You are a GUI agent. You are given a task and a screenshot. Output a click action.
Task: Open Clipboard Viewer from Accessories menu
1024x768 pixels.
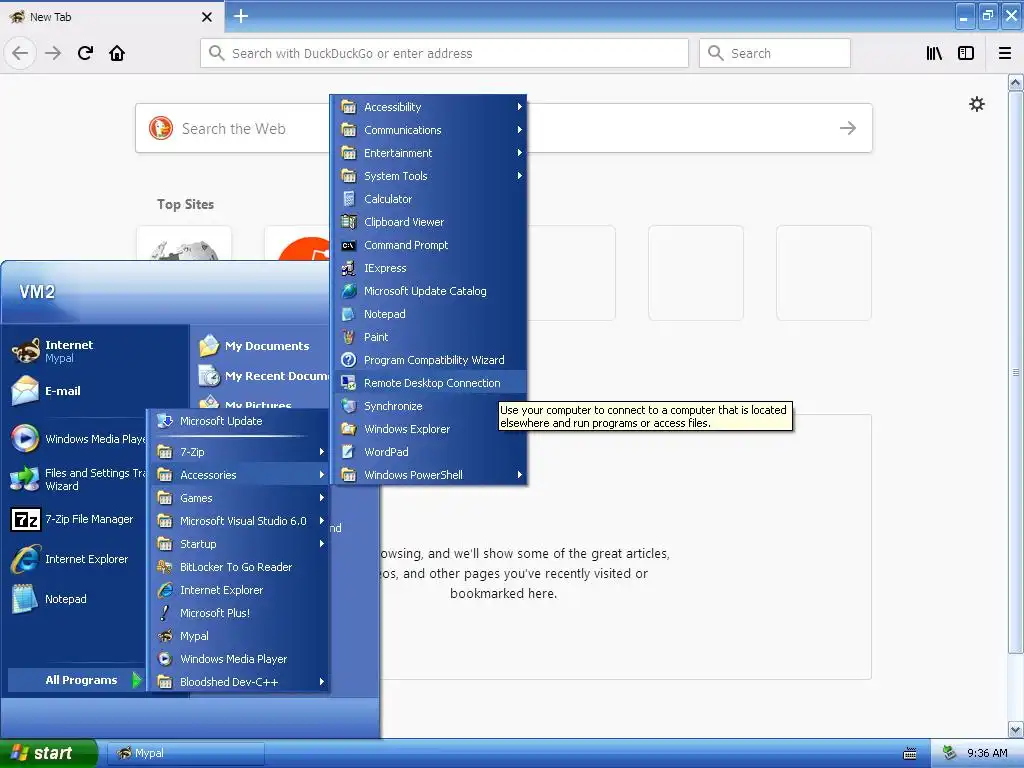pyautogui.click(x=431, y=222)
